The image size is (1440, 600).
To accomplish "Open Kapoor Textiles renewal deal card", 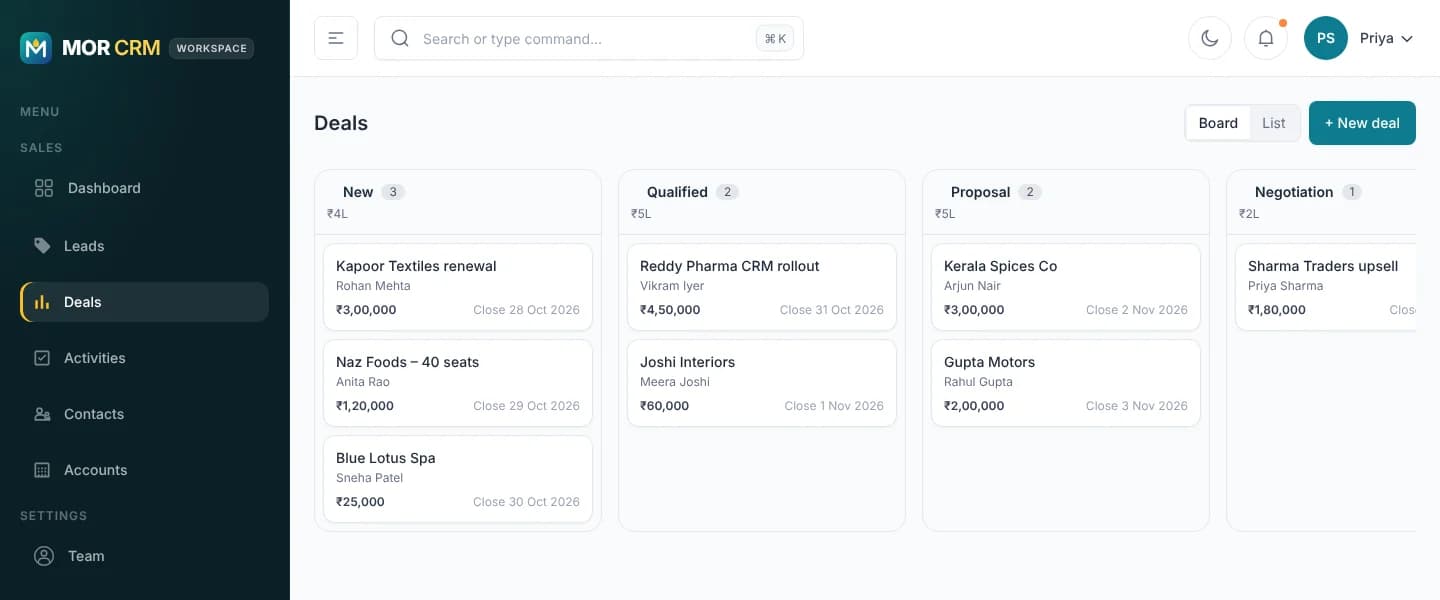I will click(458, 287).
